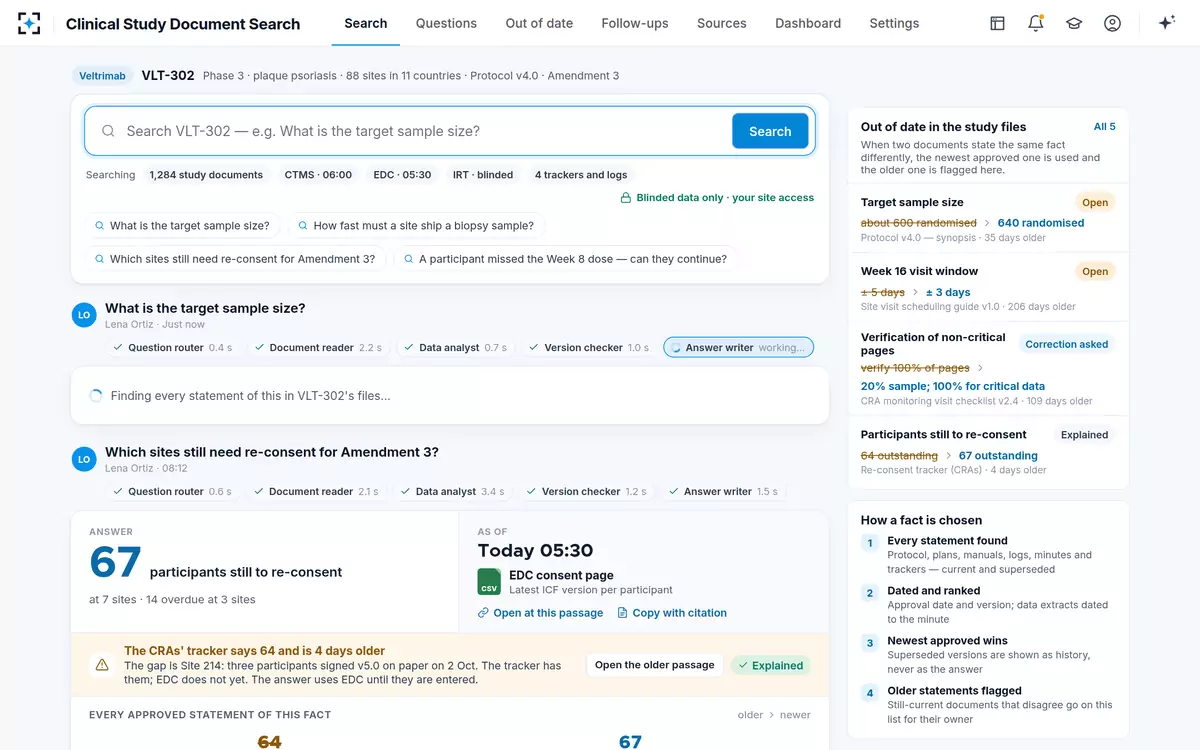Go to the Follow-ups tab
1200x750 pixels.
pos(635,23)
